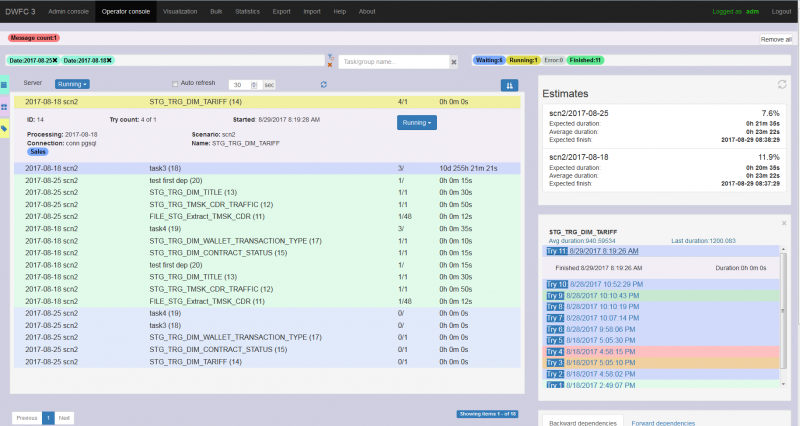Open Try 9 history entry
The height and width of the screenshot is (426, 800).
coord(661,295)
